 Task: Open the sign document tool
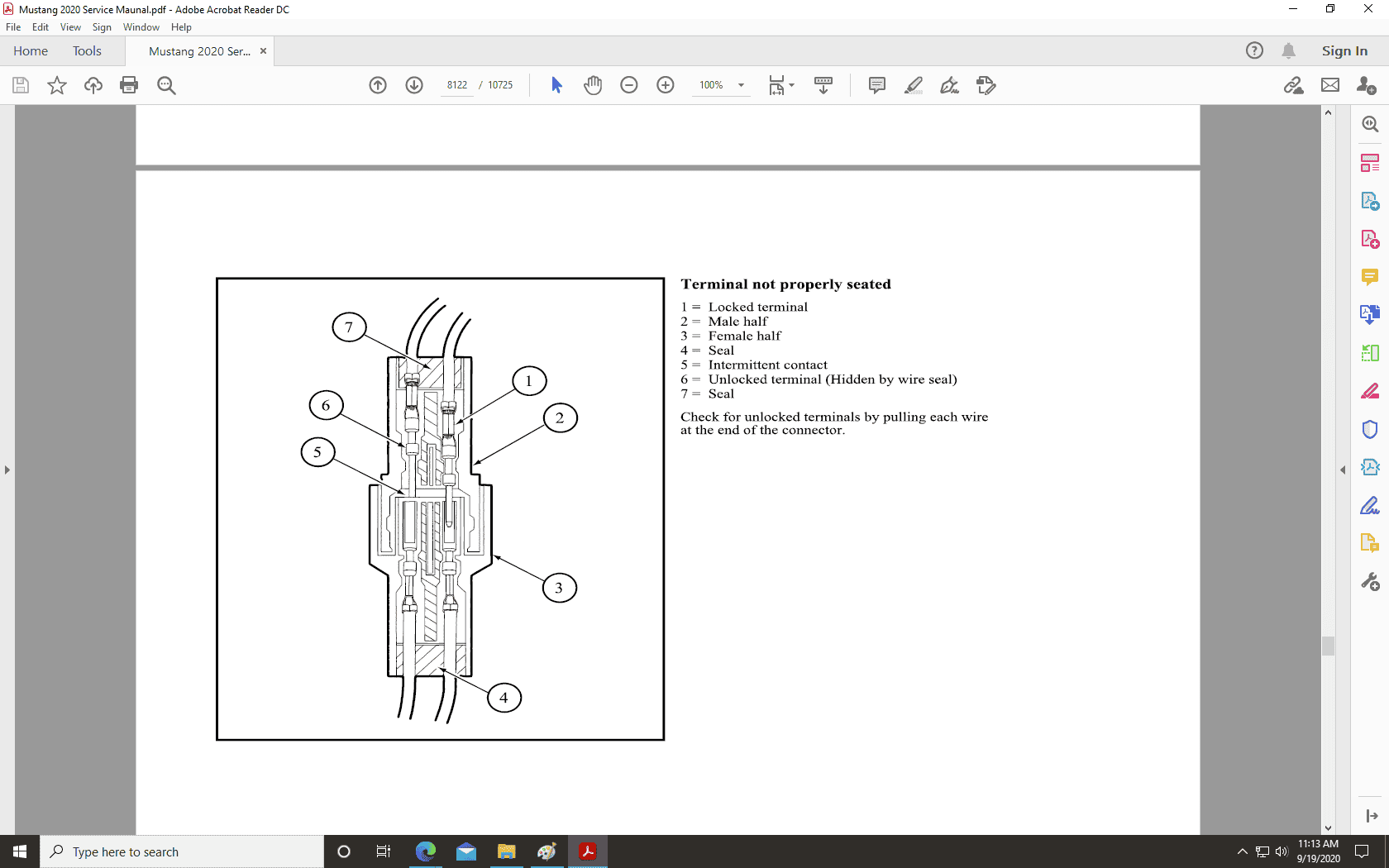[950, 85]
